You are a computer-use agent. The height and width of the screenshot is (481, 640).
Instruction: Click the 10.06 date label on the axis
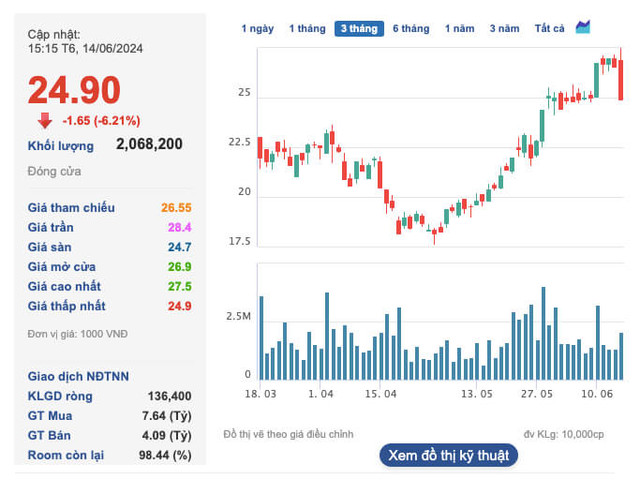[596, 394]
